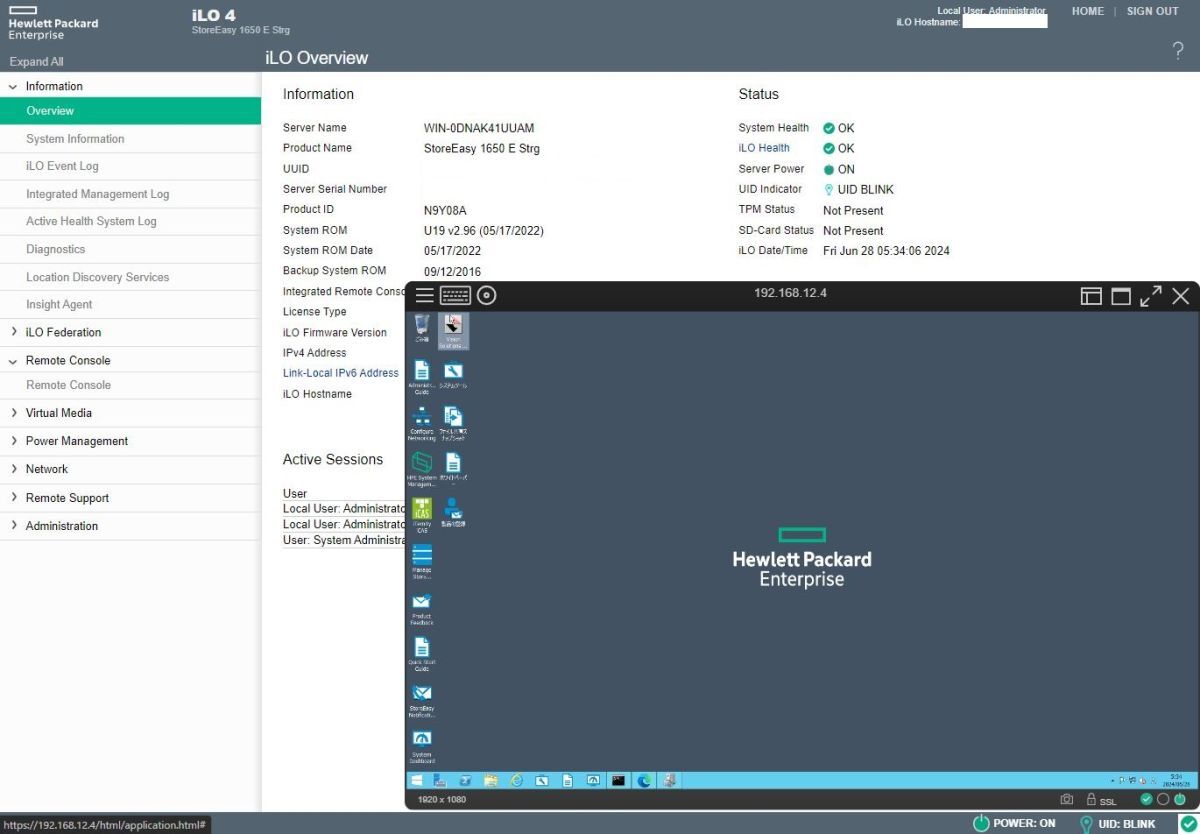Click the green power icon in console footer

click(1180, 800)
